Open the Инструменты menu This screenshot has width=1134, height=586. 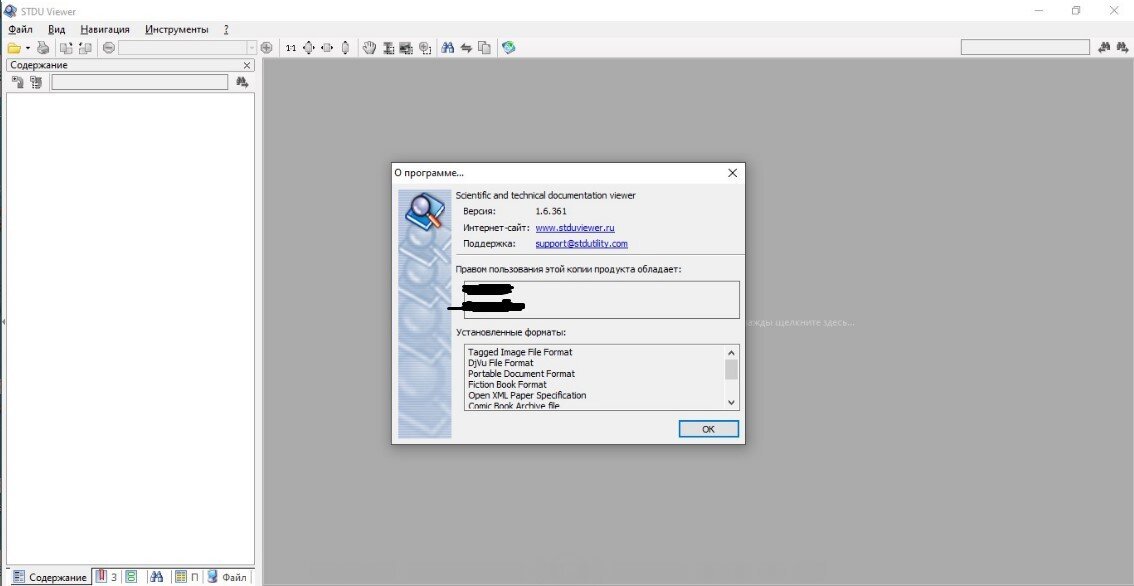pos(177,30)
